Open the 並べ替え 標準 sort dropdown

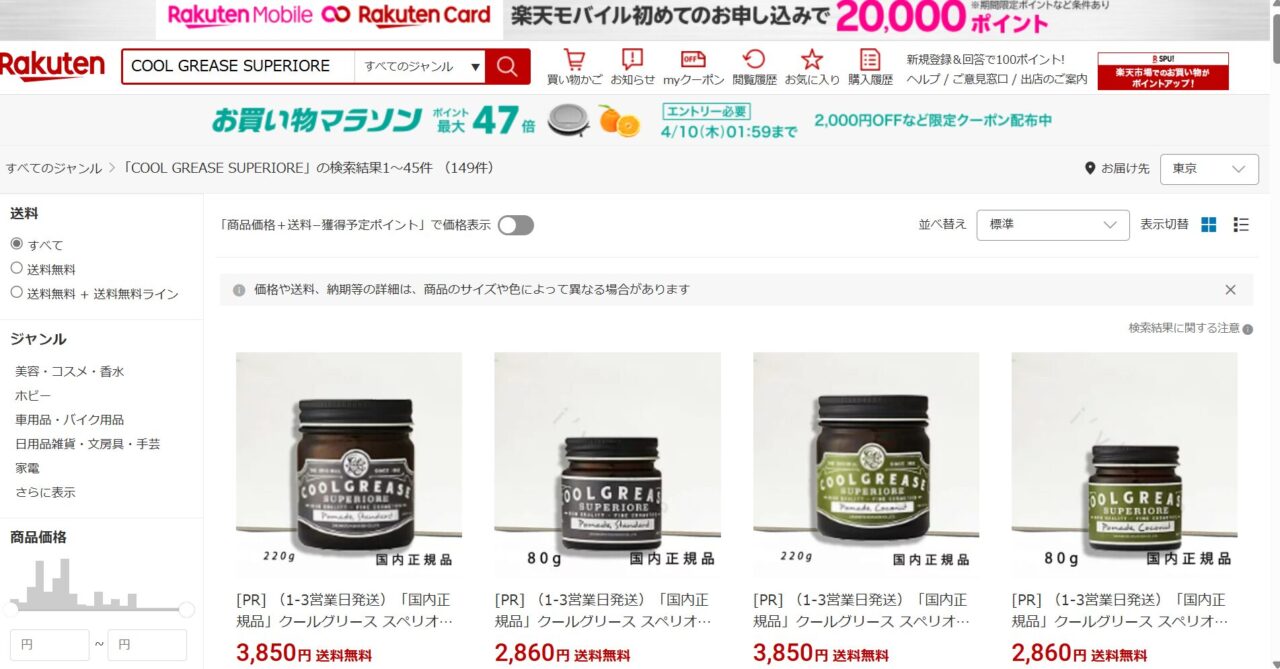(1053, 225)
